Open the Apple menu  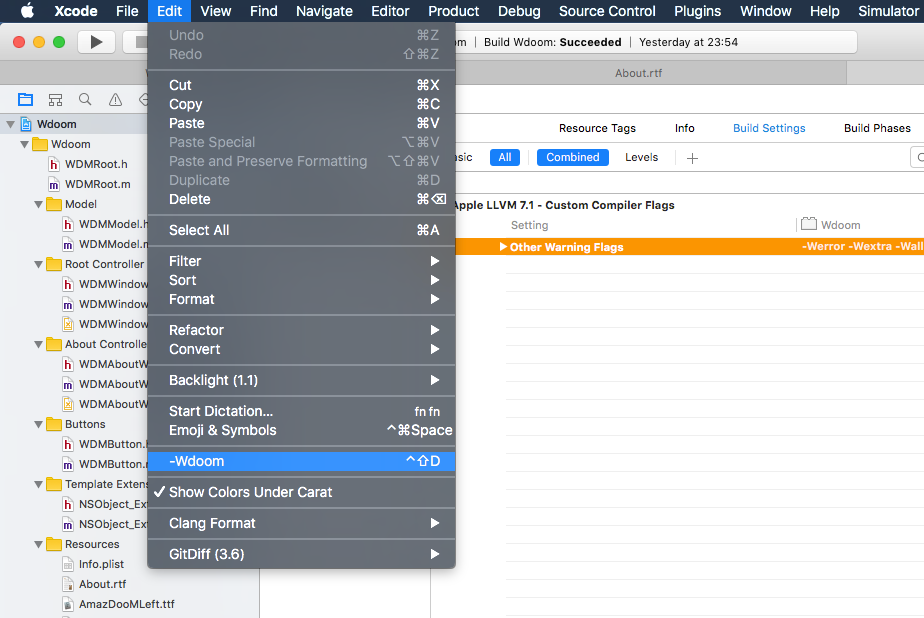coord(27,11)
